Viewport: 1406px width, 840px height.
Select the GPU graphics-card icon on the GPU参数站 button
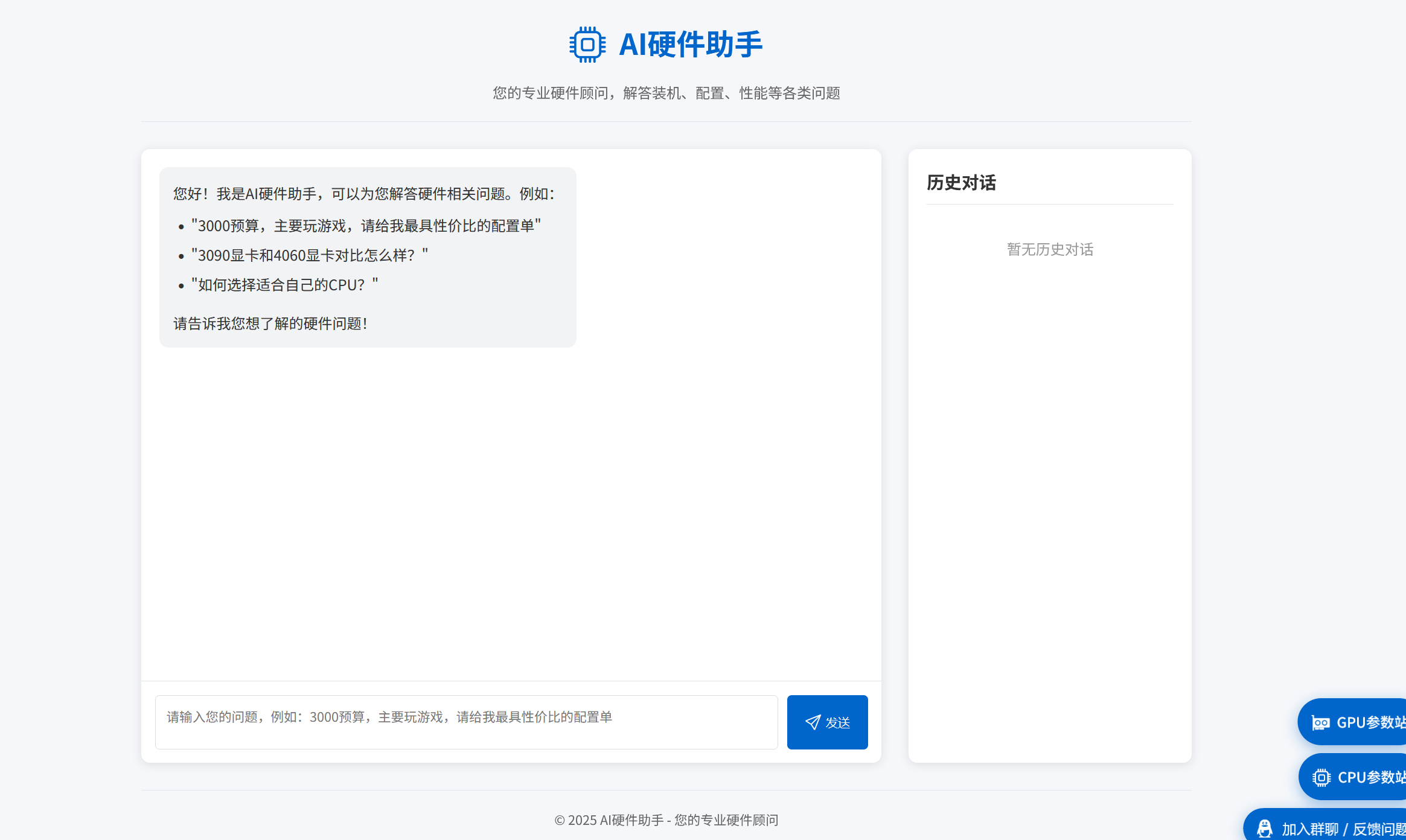(1321, 722)
